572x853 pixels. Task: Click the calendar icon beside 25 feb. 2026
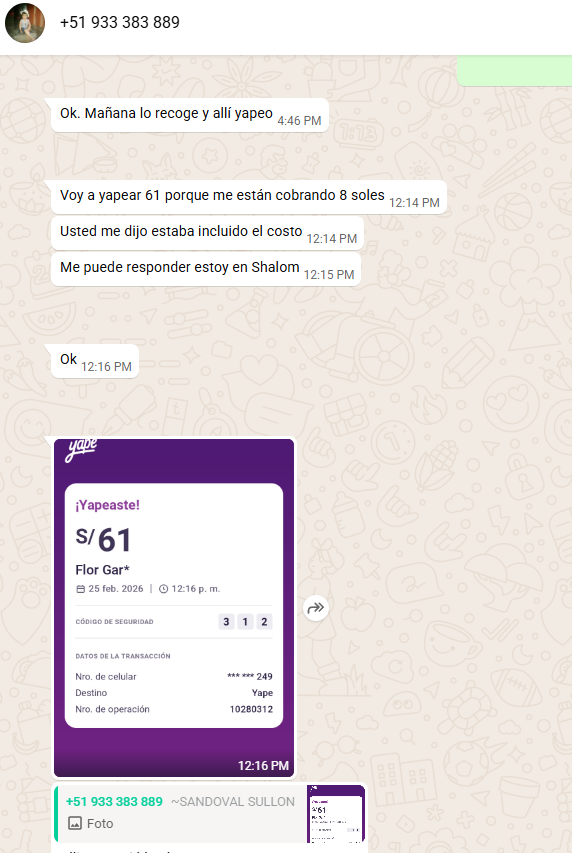[x=81, y=589]
